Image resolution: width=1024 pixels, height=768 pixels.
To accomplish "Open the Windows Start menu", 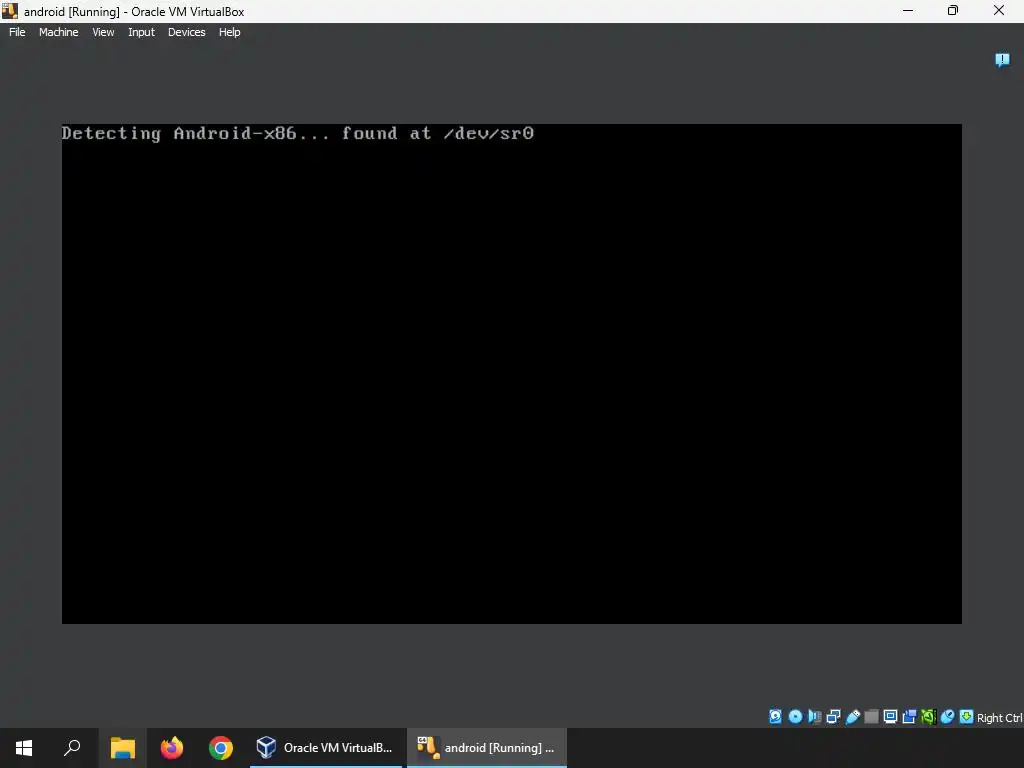I will click(24, 748).
